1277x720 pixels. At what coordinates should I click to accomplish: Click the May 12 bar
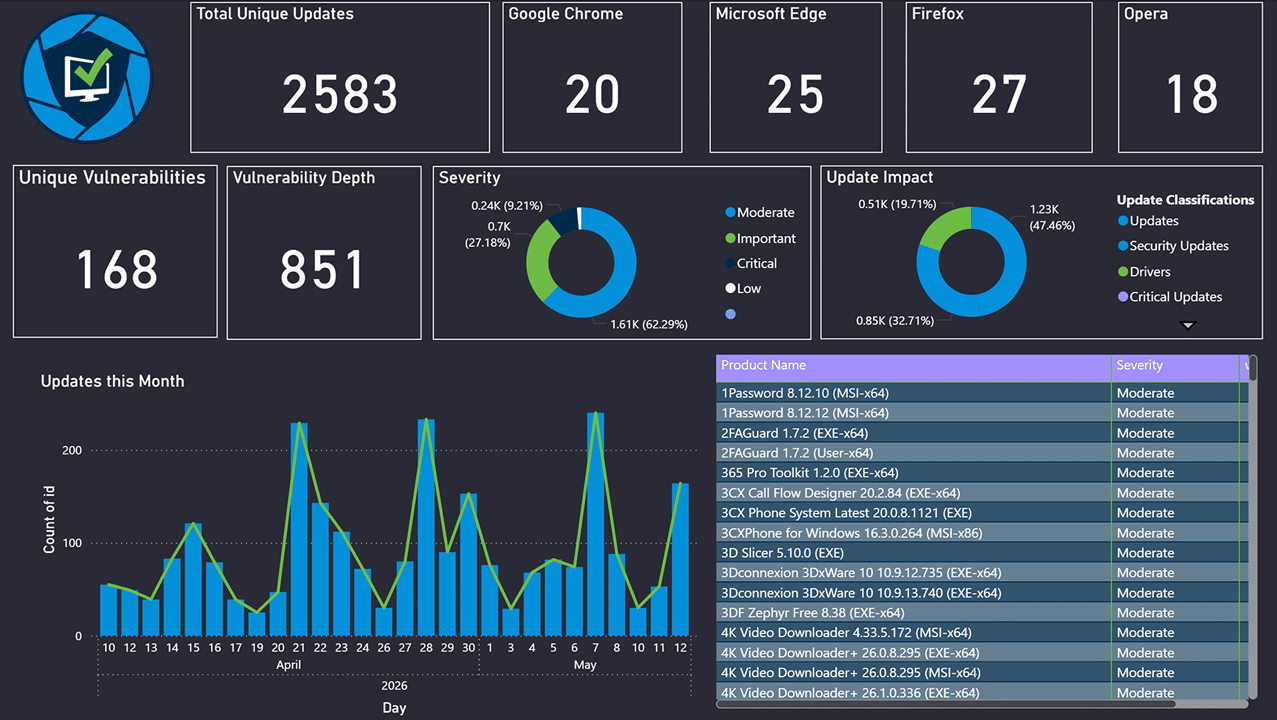(680, 560)
